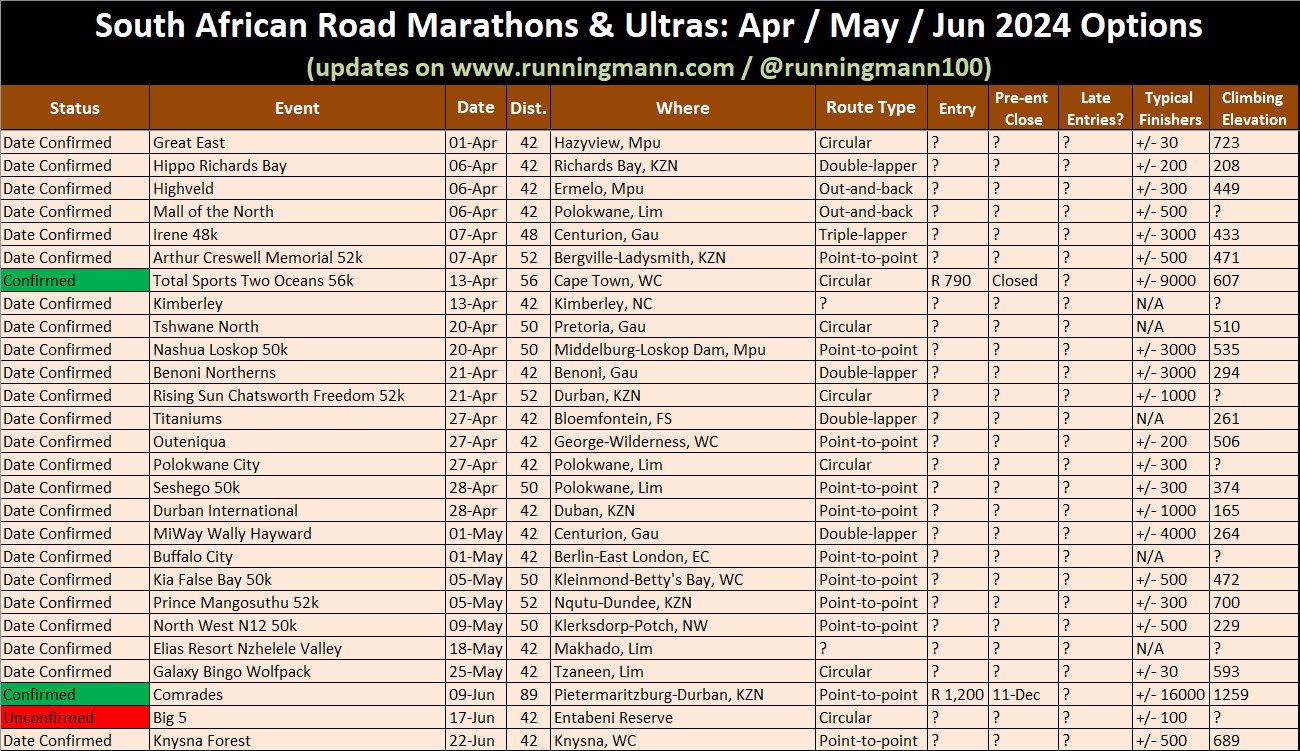Click the Event column header
This screenshot has width=1300, height=751.
(x=297, y=108)
